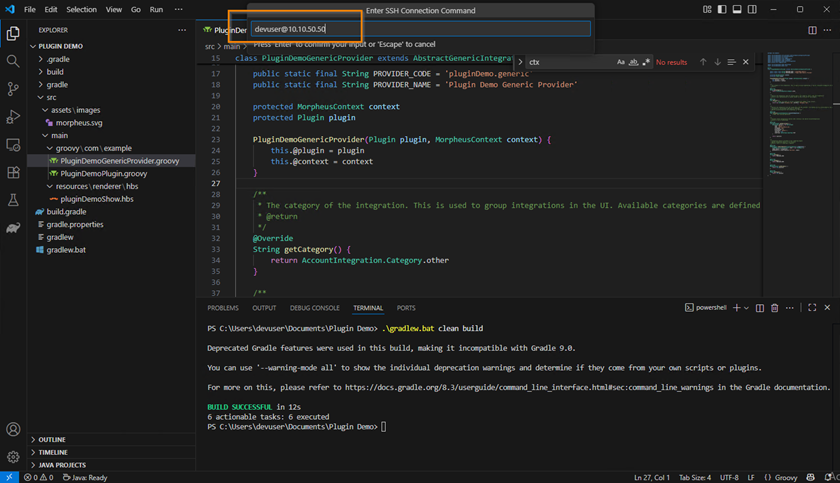840x483 pixels.
Task: Switch to the PROBLEMS tab
Action: 223,308
